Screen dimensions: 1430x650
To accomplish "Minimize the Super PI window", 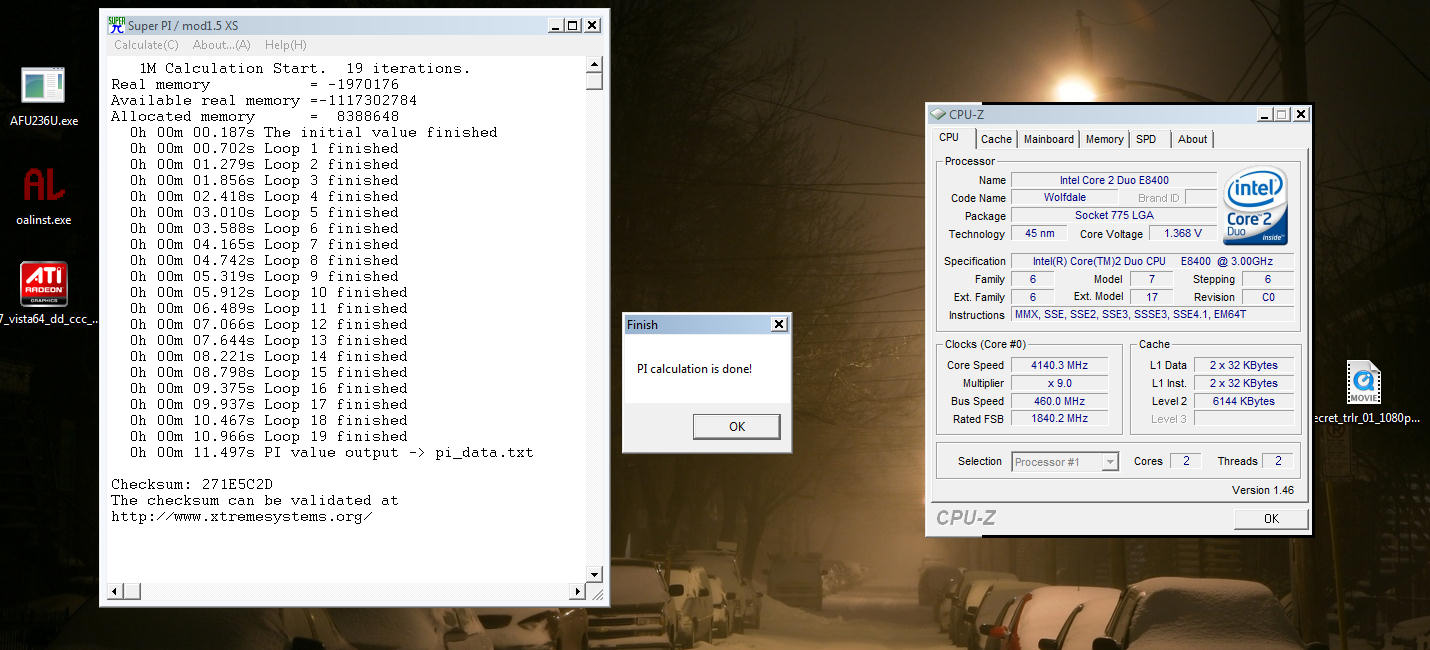I will point(555,25).
